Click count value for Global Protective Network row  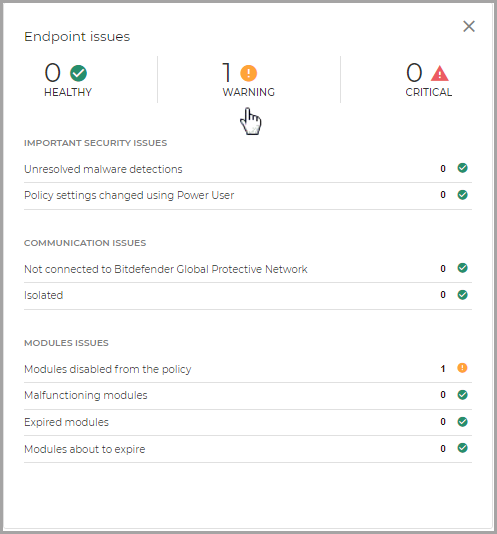443,269
